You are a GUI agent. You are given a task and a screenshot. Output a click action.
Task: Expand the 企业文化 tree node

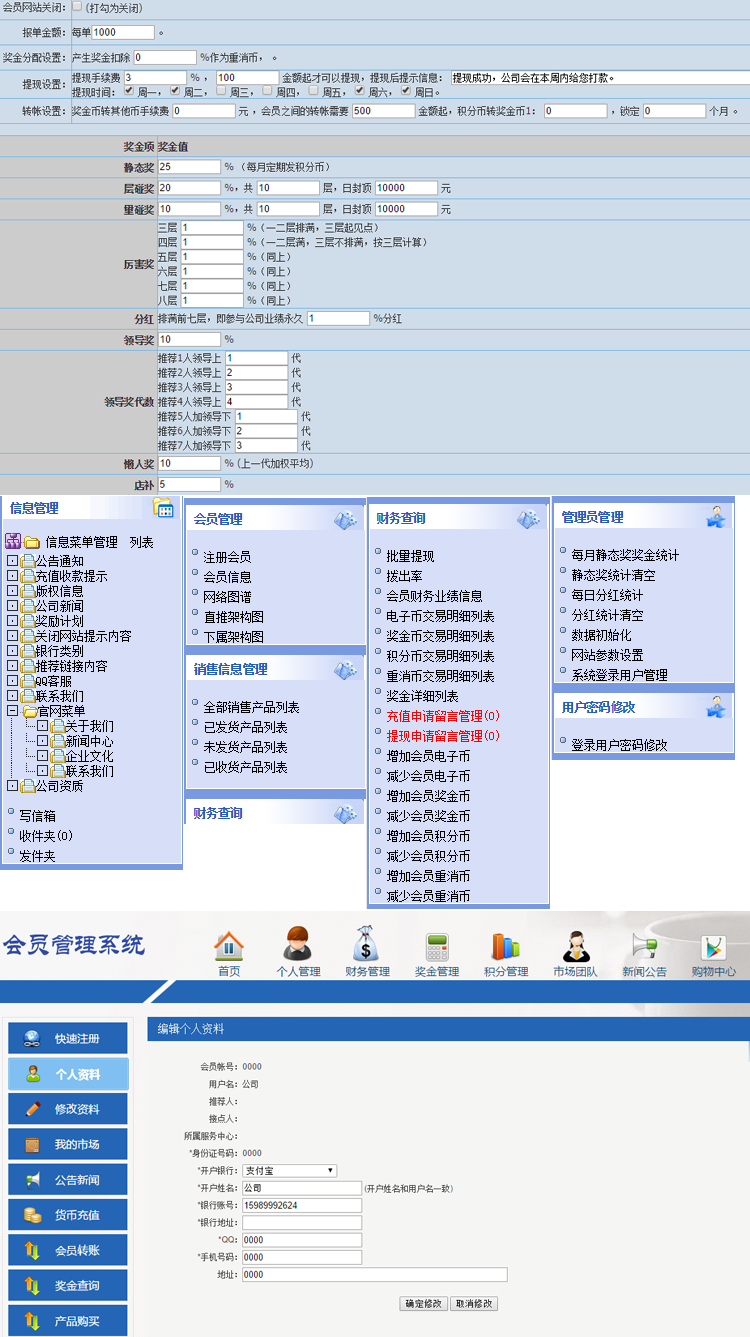[42, 756]
